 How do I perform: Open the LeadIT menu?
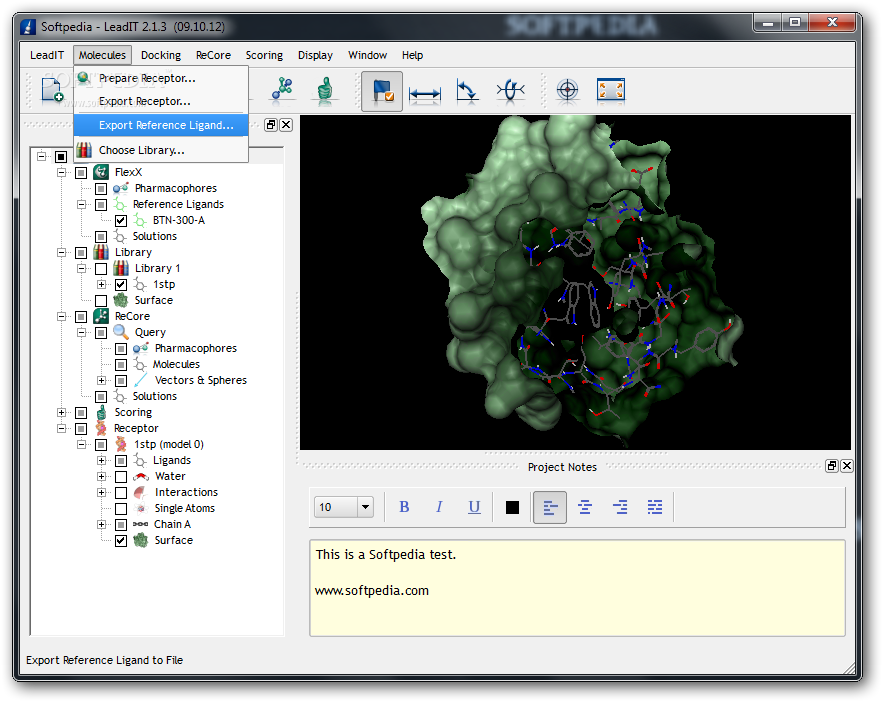47,55
